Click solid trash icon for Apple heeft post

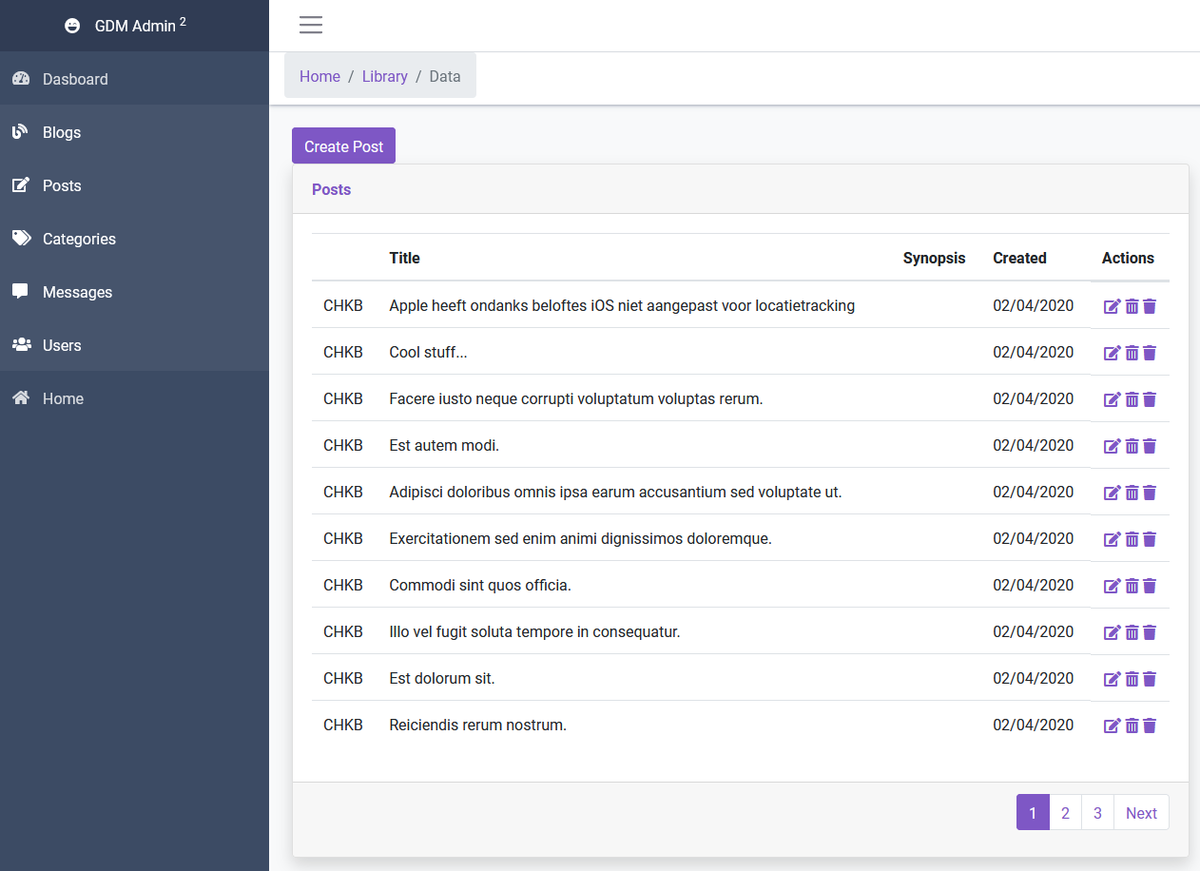[x=1150, y=307]
